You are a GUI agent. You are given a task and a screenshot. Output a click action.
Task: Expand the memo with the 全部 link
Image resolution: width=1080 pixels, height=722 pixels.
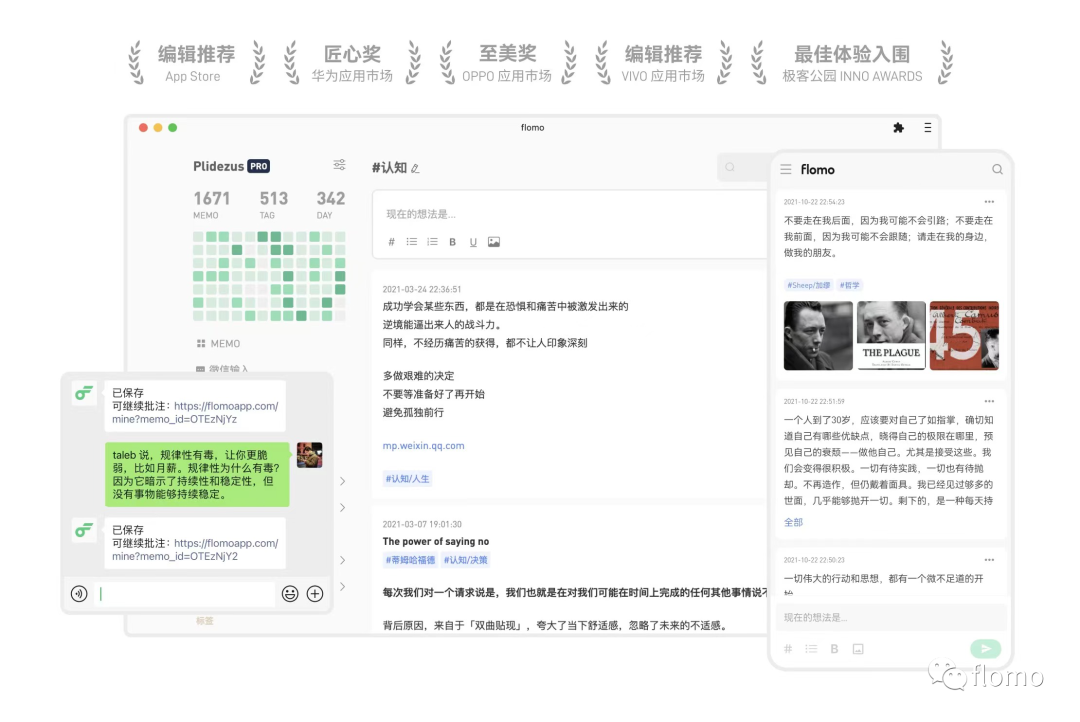point(793,522)
